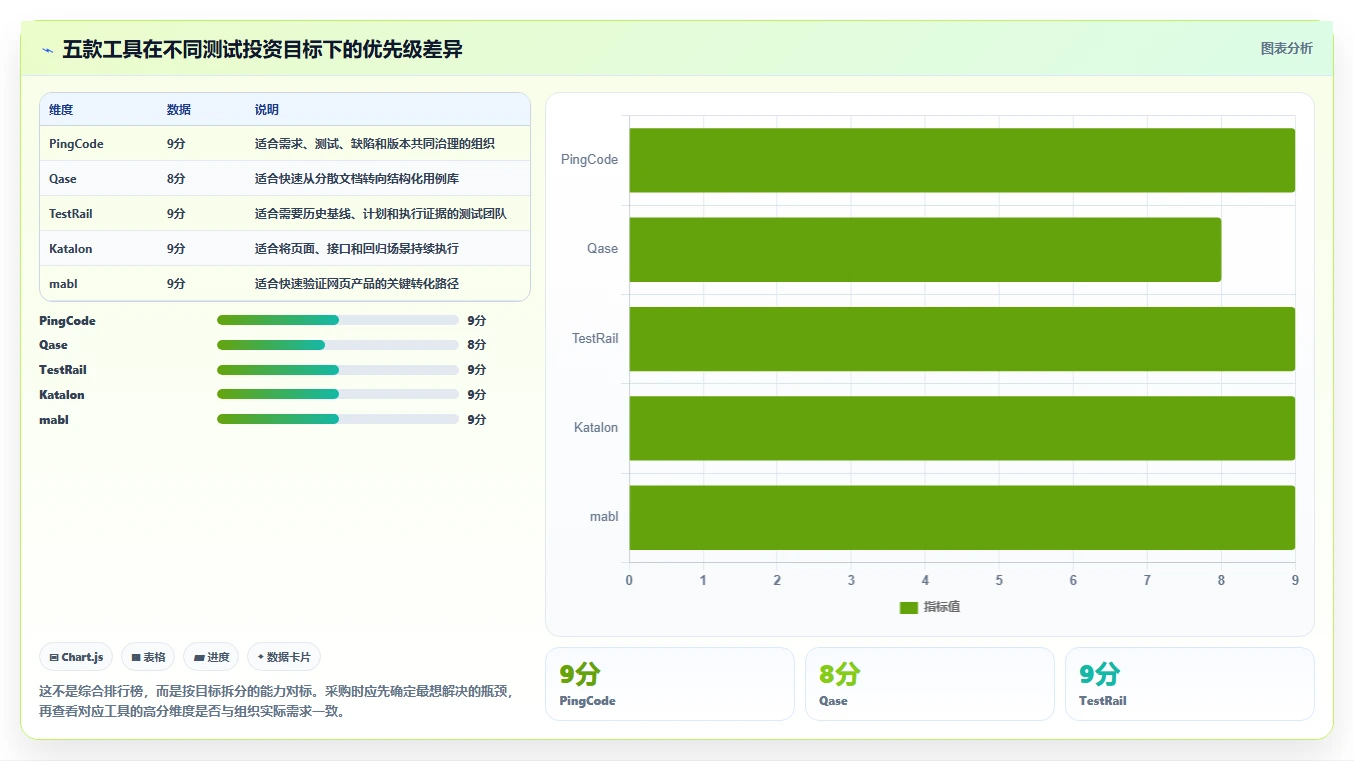The image size is (1354, 761).
Task: Select the 进度 tag chip
Action: (211, 657)
